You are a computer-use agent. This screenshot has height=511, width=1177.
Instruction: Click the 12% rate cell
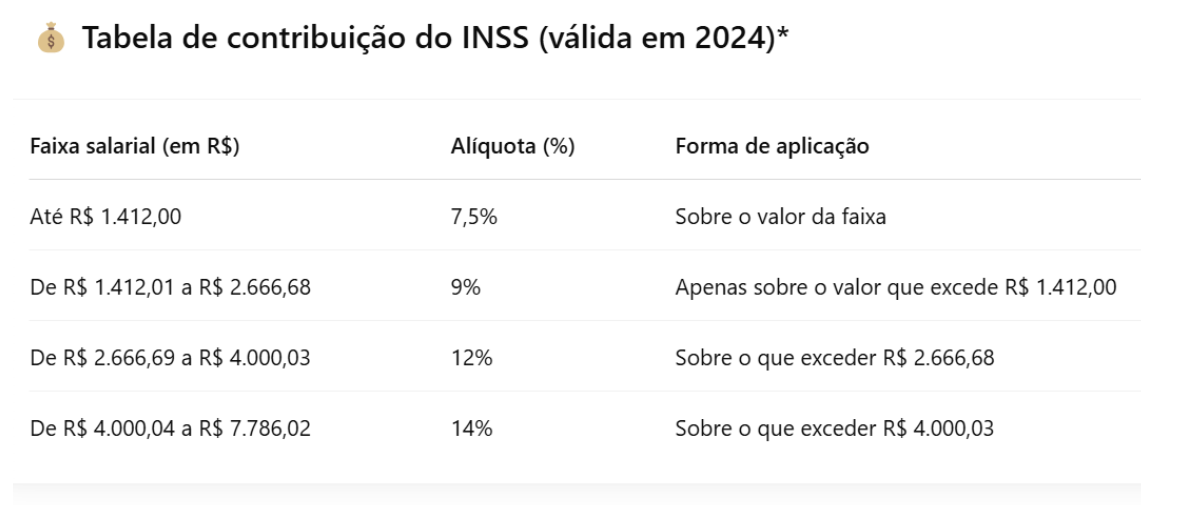point(471,358)
